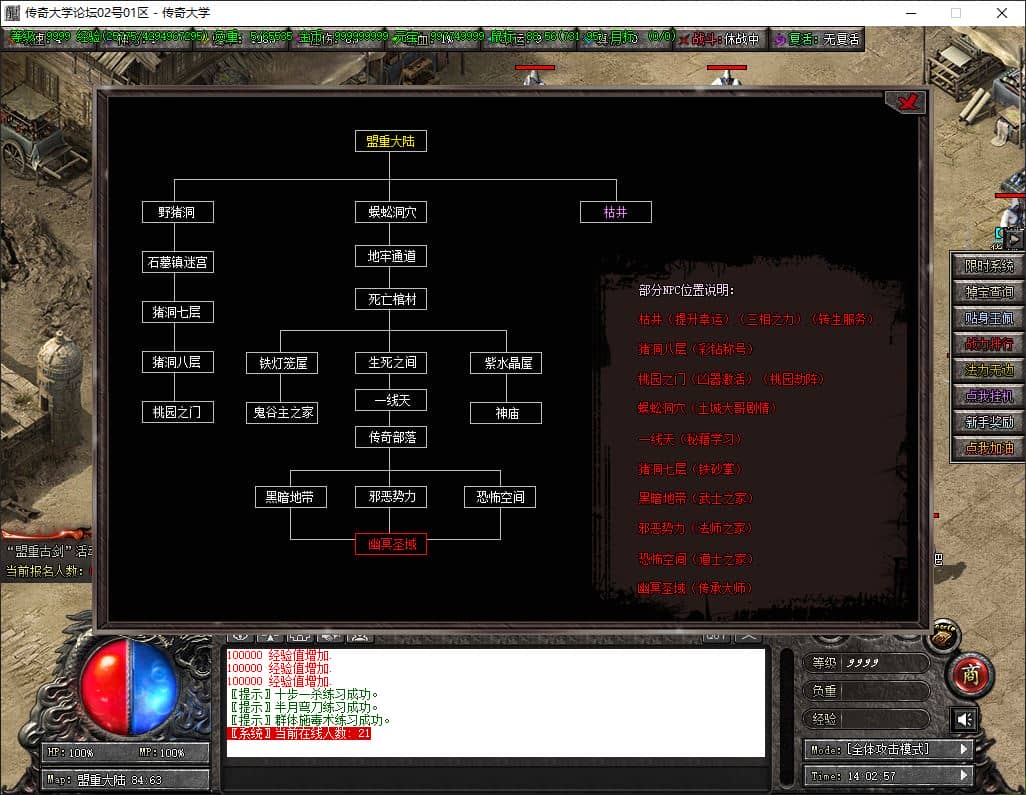This screenshot has width=1026, height=795.
Task: Click the MP: 100% readout
Action: coord(162,752)
